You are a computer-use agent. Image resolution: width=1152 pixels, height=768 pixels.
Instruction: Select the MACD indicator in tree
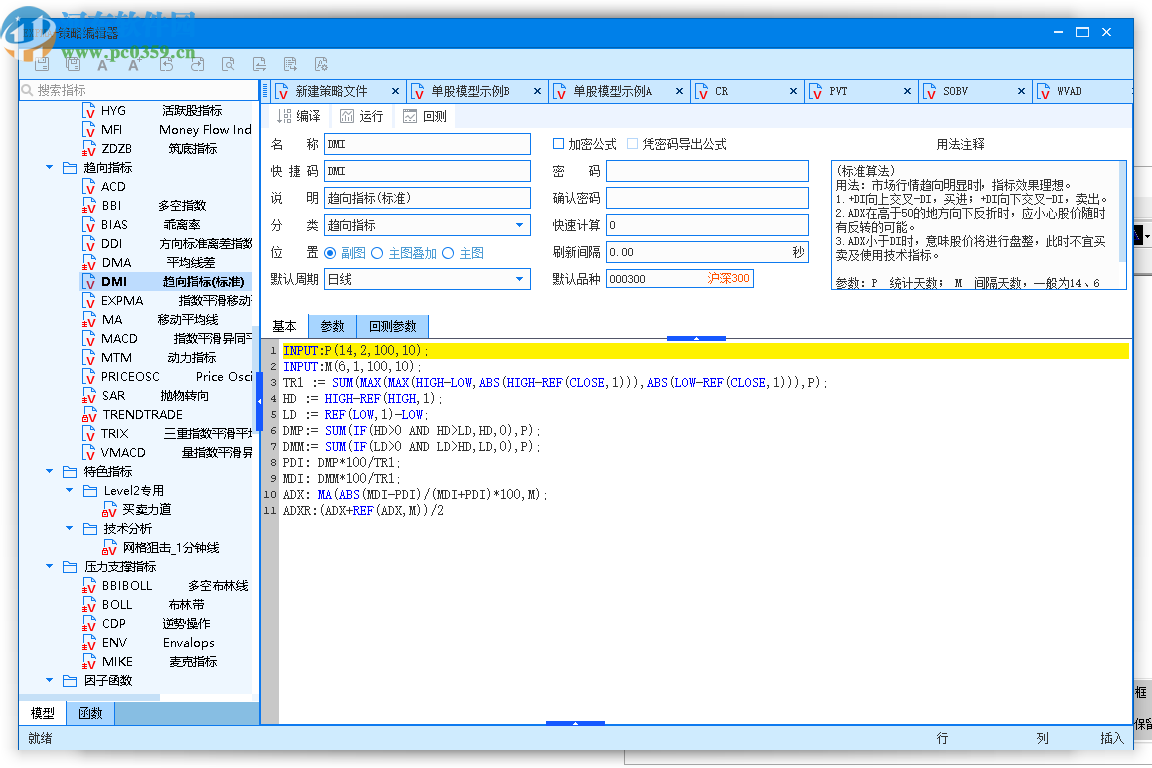click(119, 338)
